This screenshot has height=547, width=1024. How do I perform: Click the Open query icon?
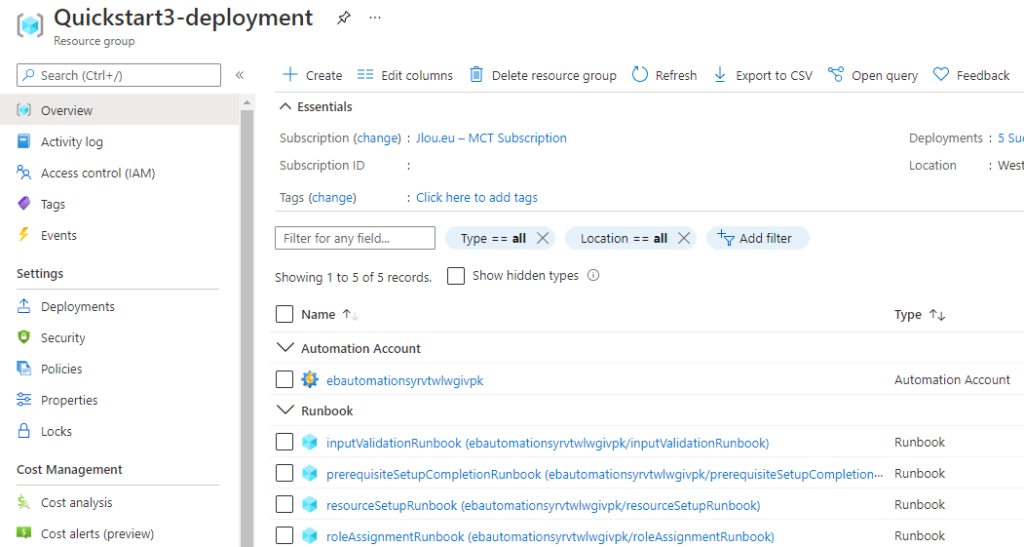click(x=835, y=74)
